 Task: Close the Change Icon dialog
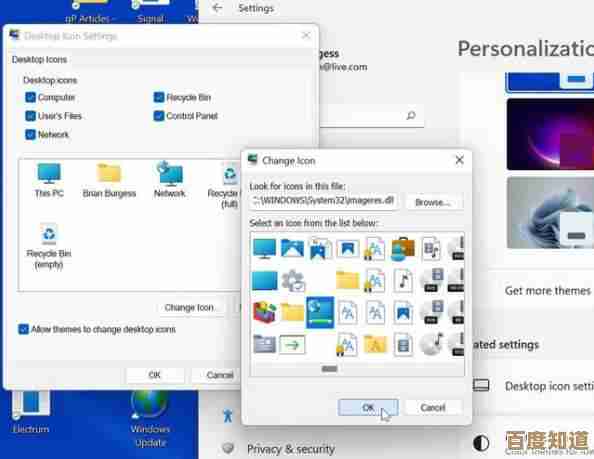coord(460,160)
